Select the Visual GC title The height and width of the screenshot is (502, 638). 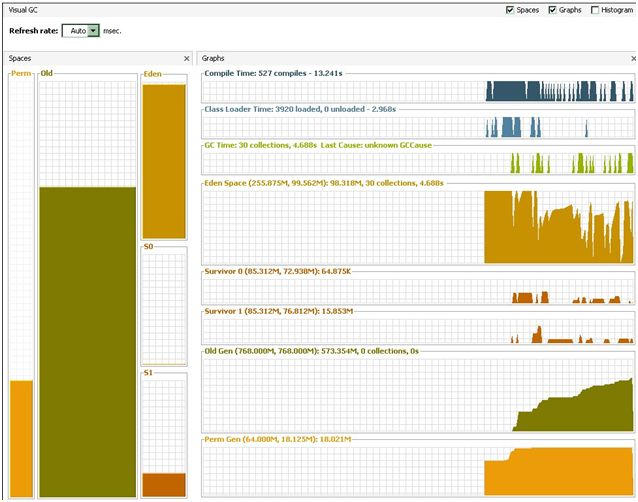point(23,10)
